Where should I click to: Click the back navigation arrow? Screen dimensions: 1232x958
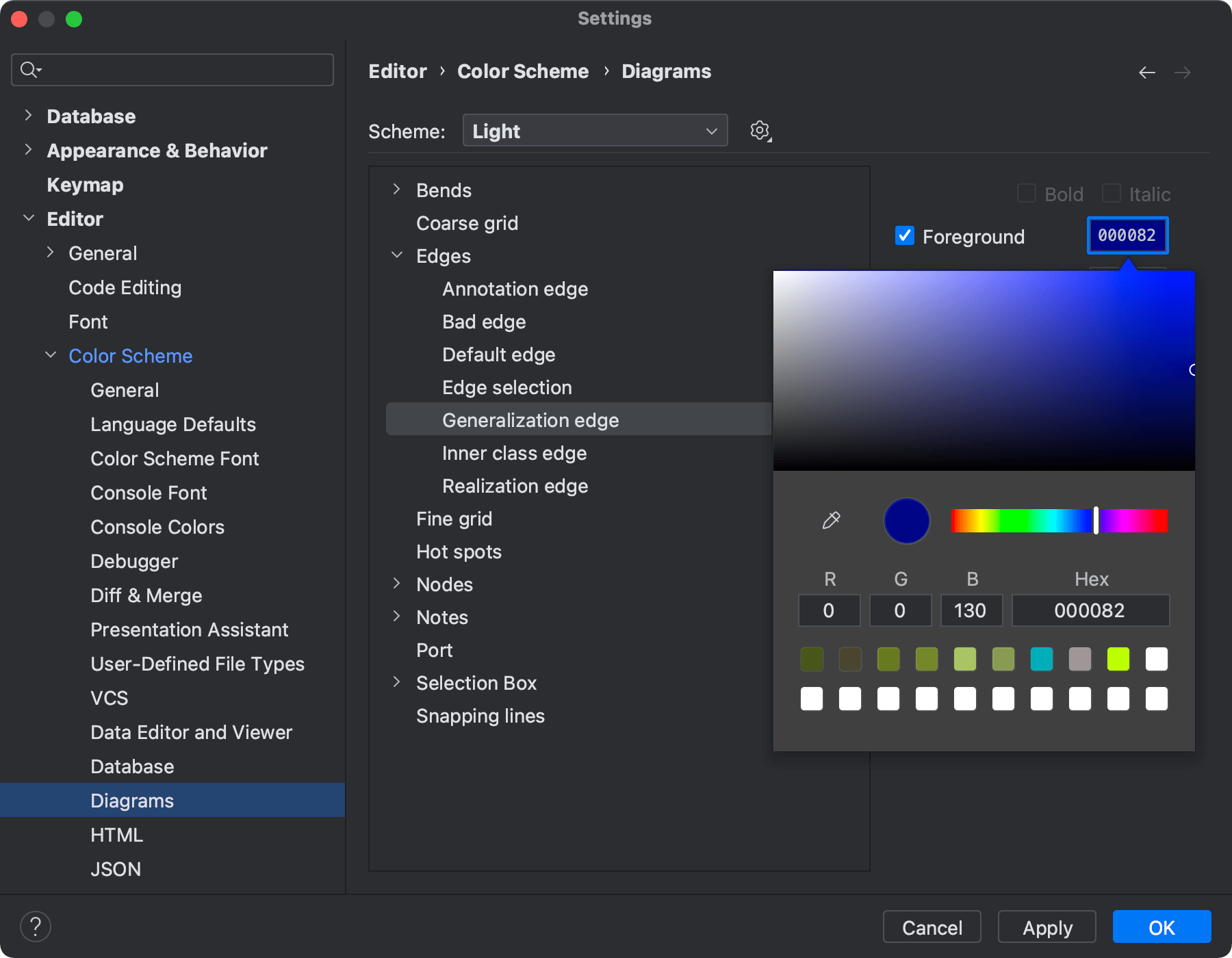pyautogui.click(x=1147, y=73)
